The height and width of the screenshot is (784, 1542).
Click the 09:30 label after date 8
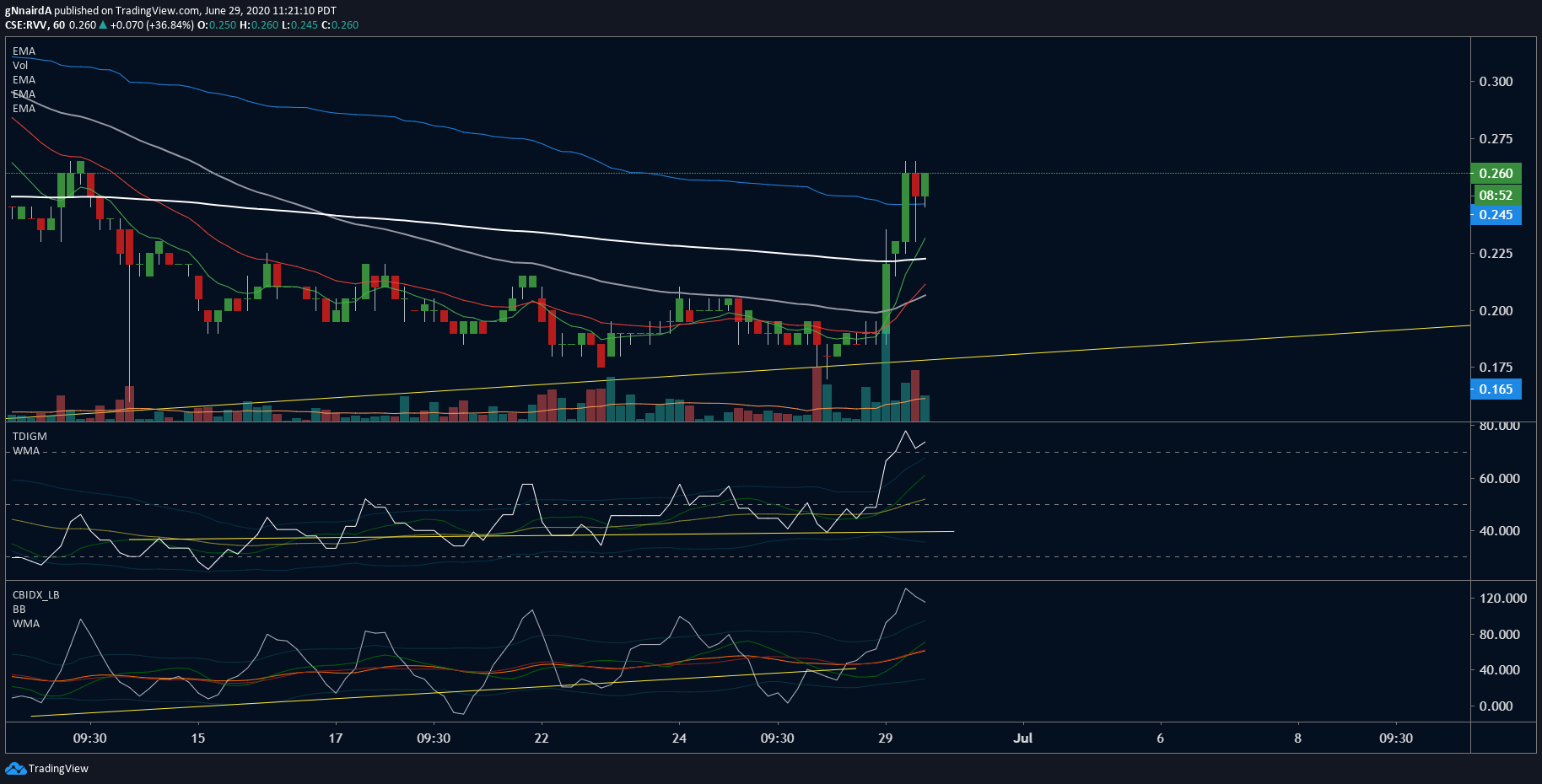click(x=1396, y=738)
